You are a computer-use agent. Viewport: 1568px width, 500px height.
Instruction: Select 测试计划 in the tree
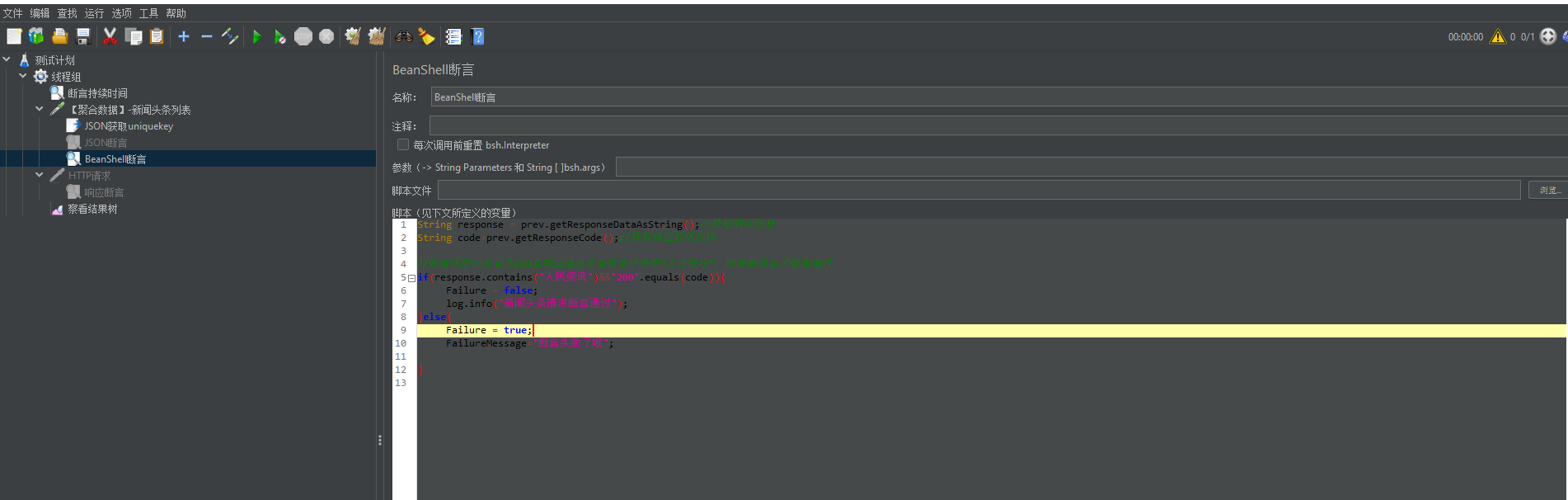[54, 60]
